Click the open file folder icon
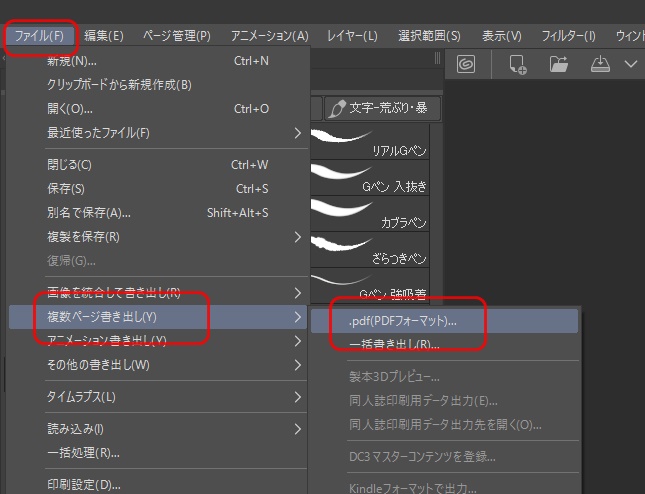The height and width of the screenshot is (494, 645). click(x=559, y=64)
